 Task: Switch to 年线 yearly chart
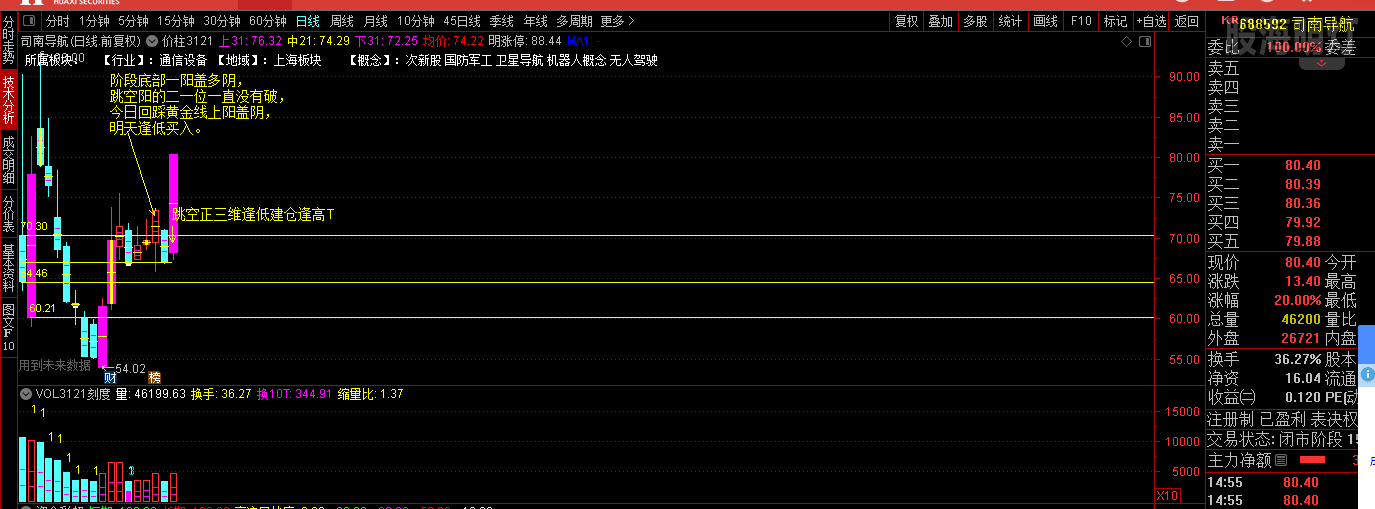[536, 21]
